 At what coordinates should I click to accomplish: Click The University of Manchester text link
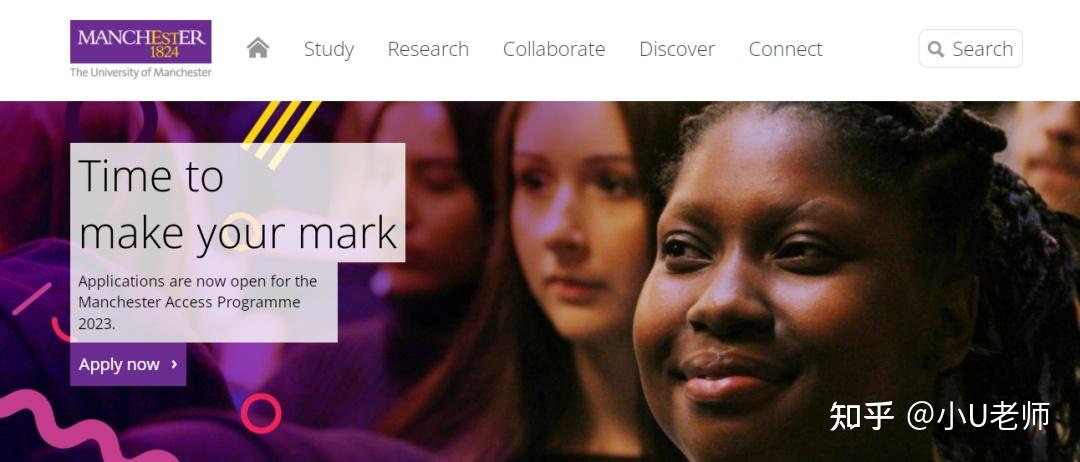141,72
